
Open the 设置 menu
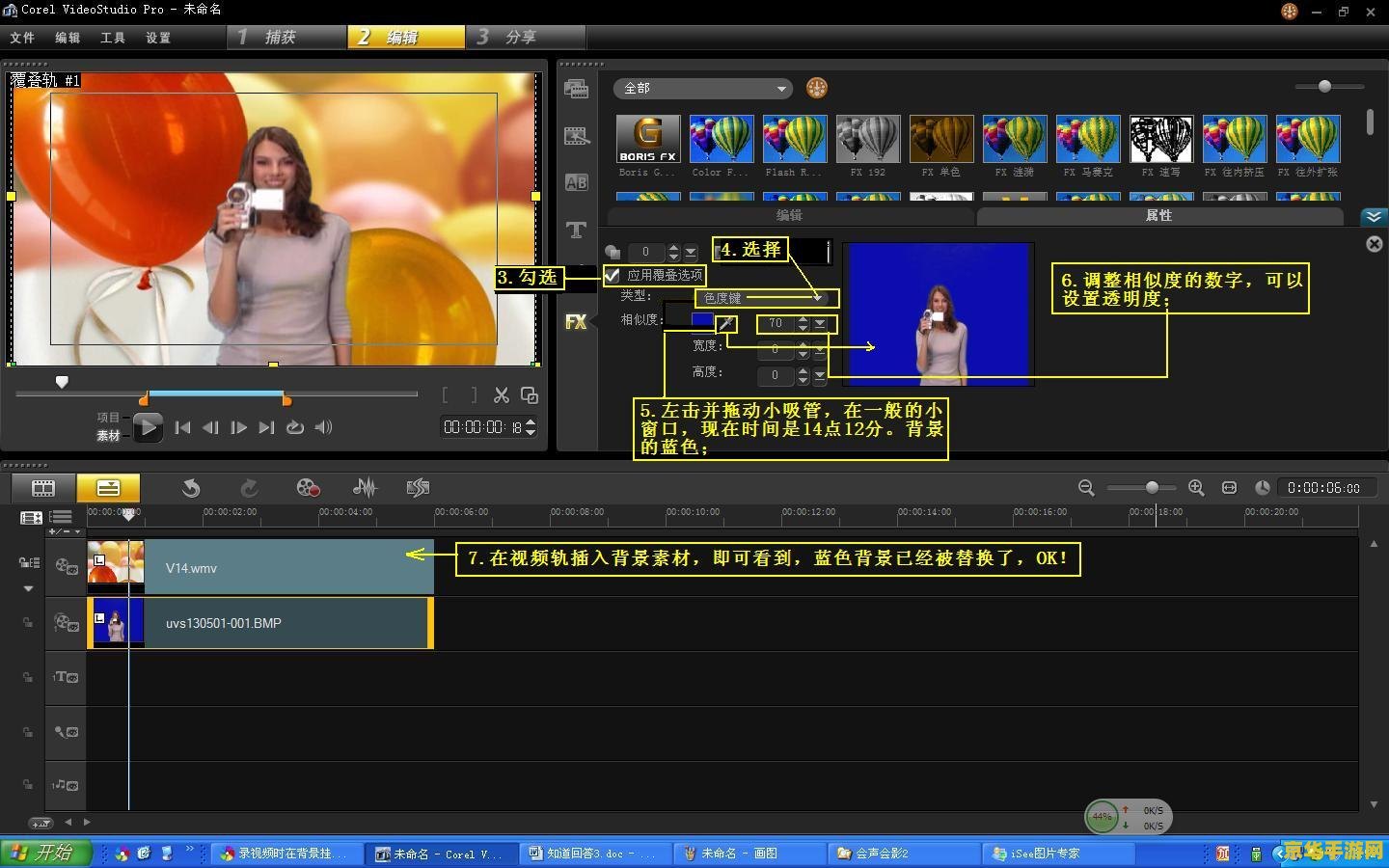coord(158,38)
